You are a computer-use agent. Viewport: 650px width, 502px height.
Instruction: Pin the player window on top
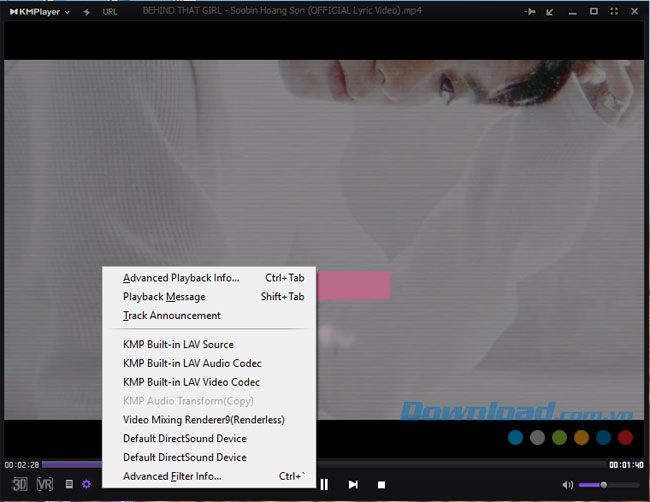click(529, 12)
